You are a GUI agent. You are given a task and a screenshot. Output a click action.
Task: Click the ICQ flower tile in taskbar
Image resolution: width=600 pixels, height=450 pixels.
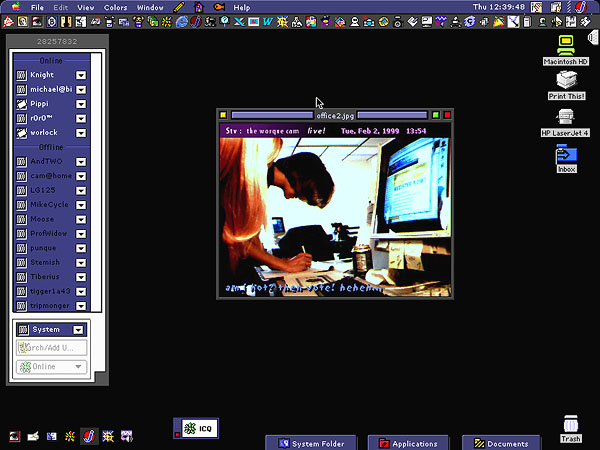(196, 429)
